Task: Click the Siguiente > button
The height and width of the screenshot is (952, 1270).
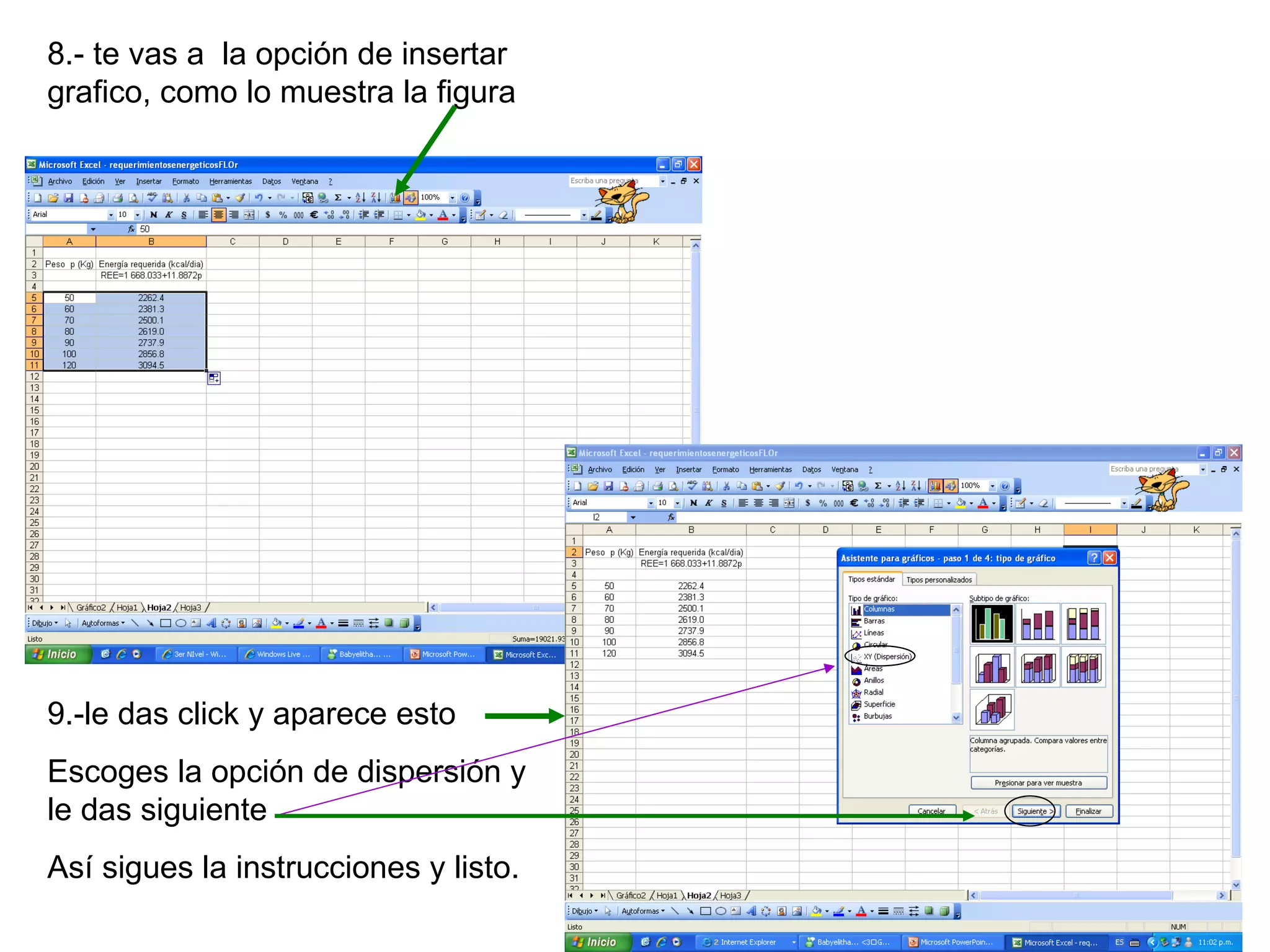Action: click(1035, 811)
